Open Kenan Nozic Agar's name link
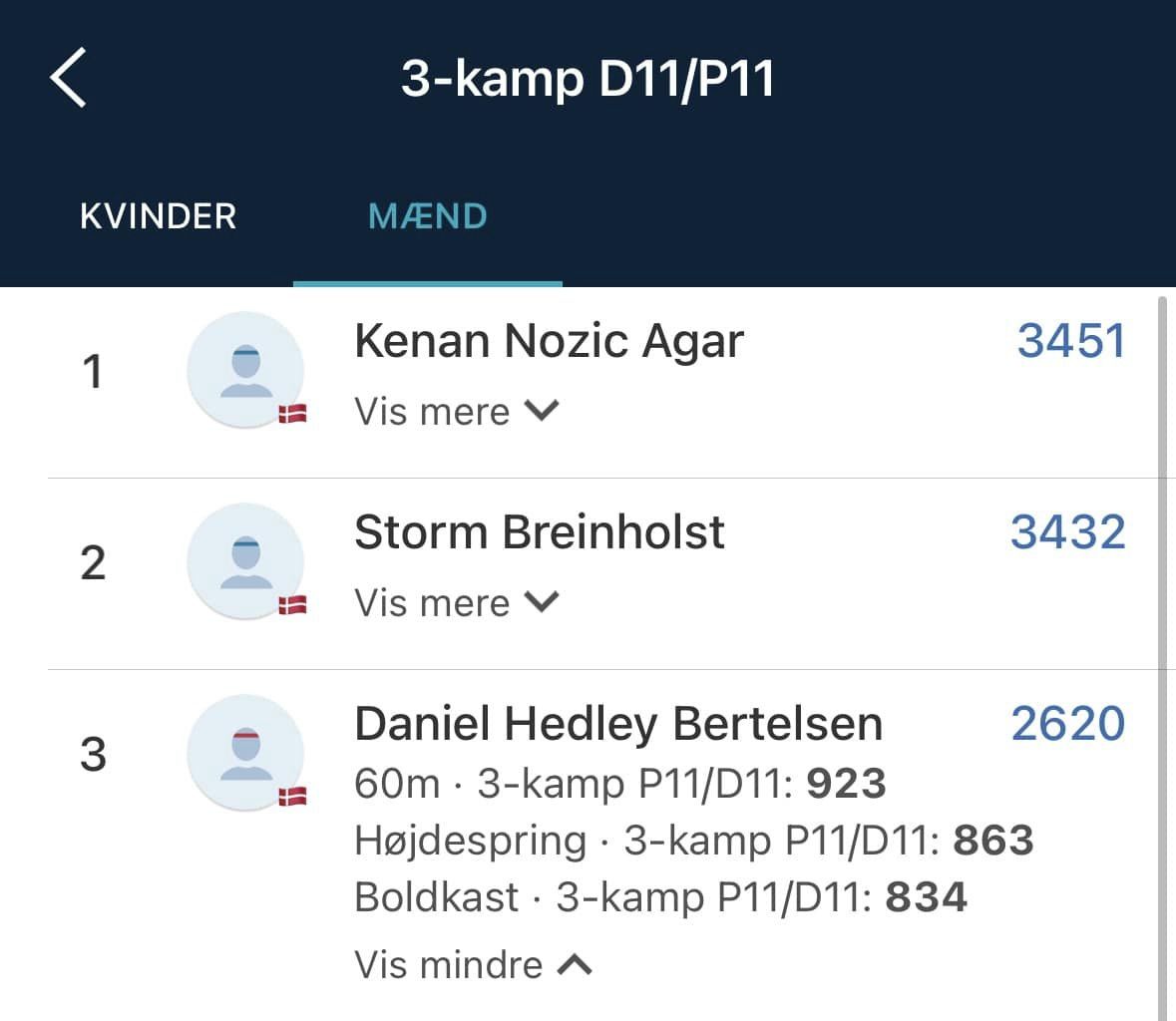Viewport: 1176px width, 1021px height. tap(549, 341)
